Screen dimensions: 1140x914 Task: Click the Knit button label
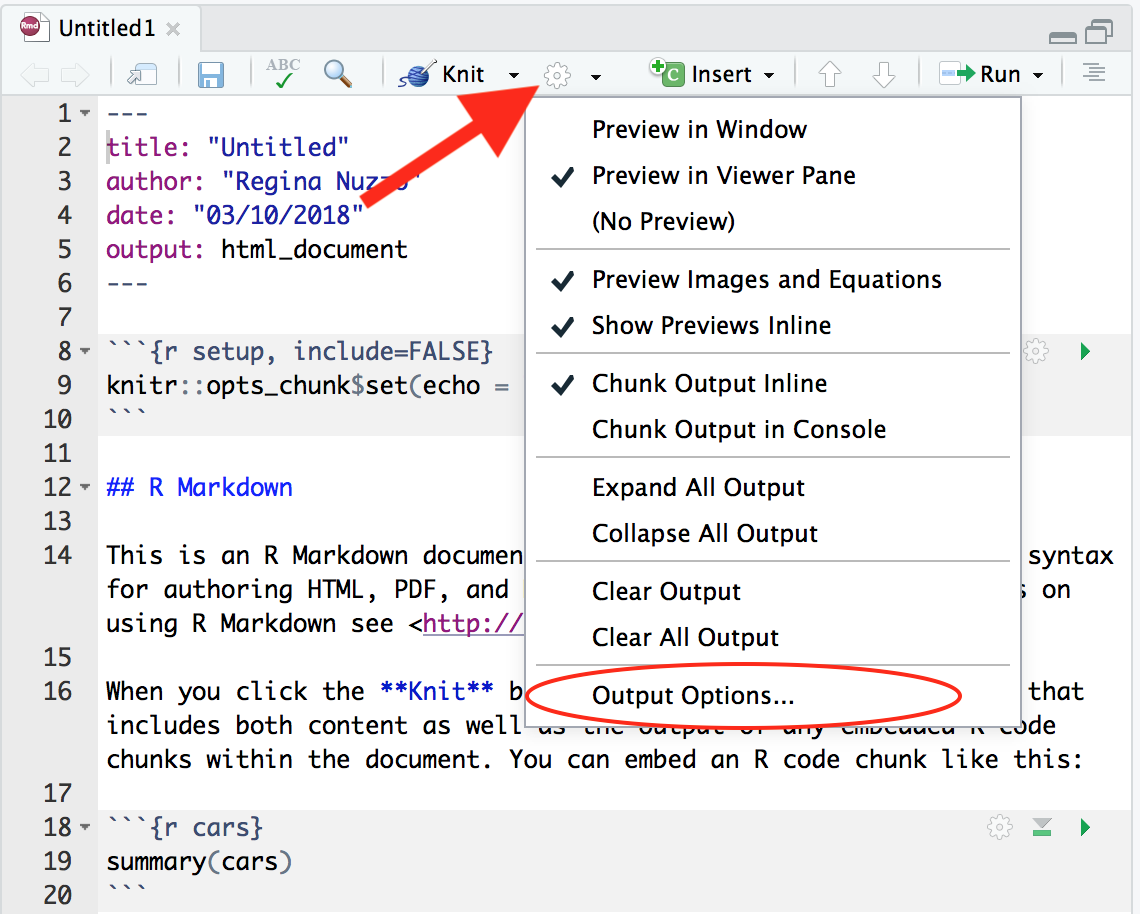[x=463, y=74]
